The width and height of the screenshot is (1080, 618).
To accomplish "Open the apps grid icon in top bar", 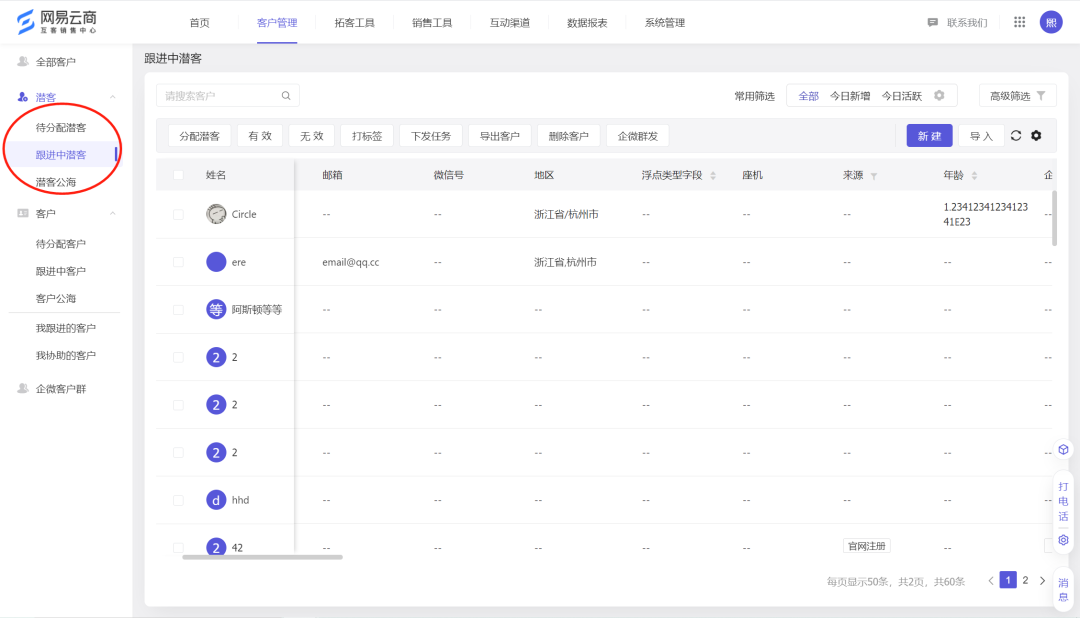I will coord(1019,21).
